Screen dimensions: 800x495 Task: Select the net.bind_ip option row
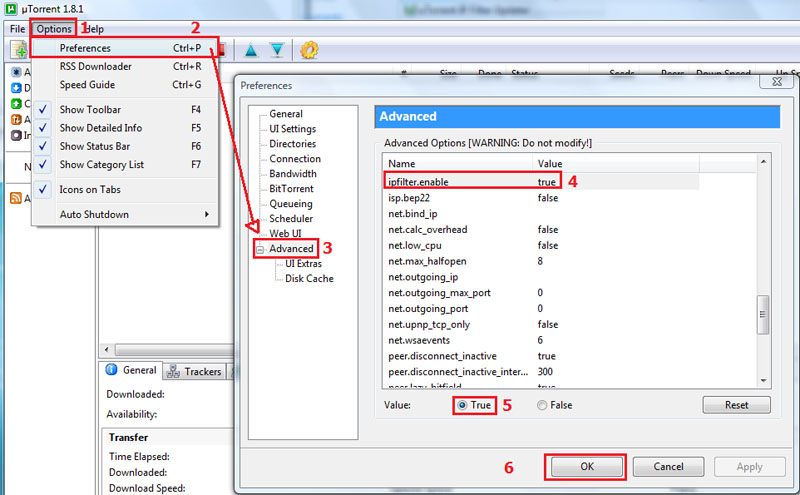541,214
